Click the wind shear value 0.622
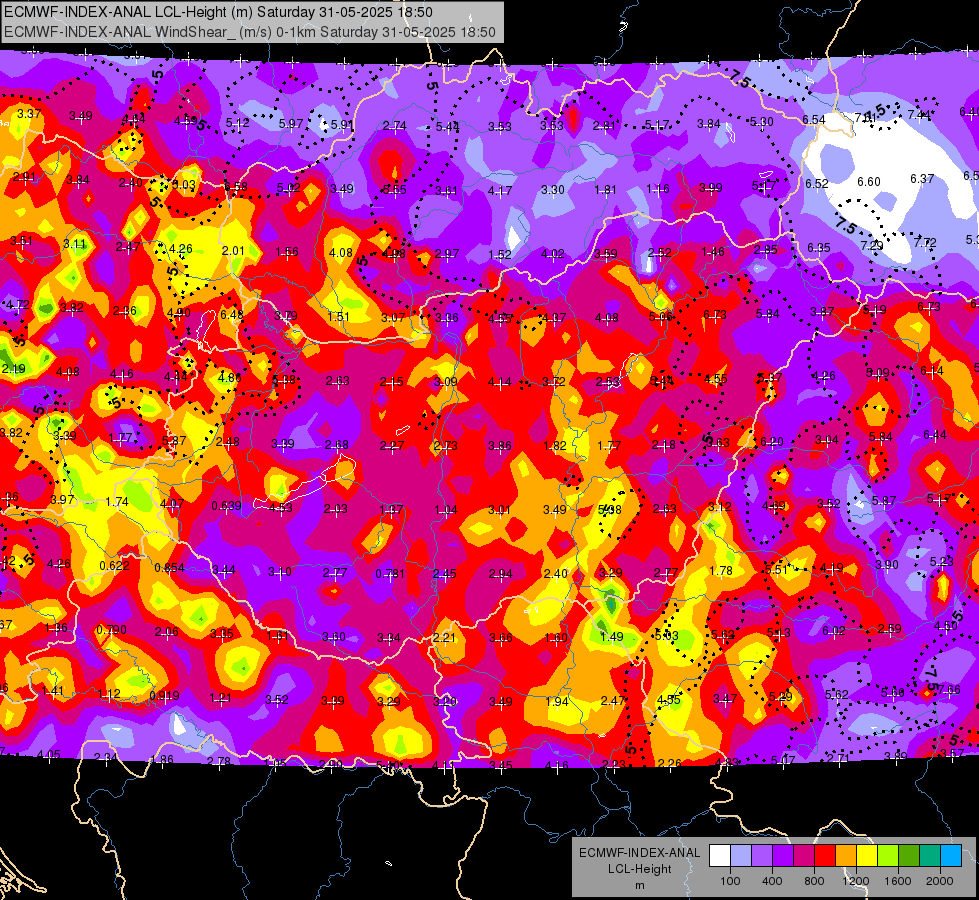Image resolution: width=979 pixels, height=900 pixels. coord(114,566)
